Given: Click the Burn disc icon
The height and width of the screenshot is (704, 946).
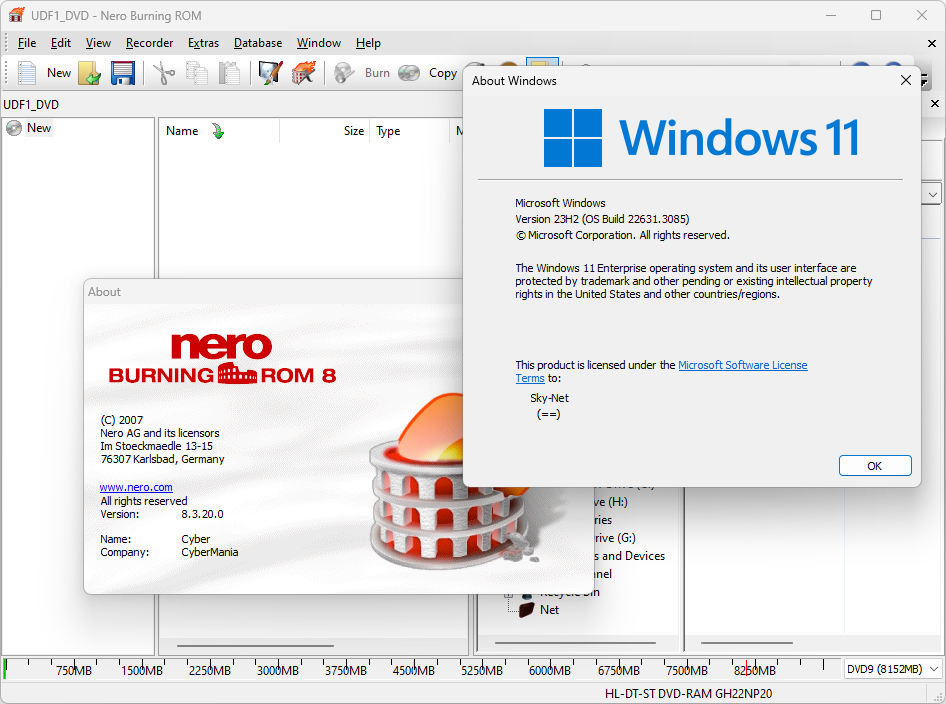Looking at the screenshot, I should tap(344, 73).
